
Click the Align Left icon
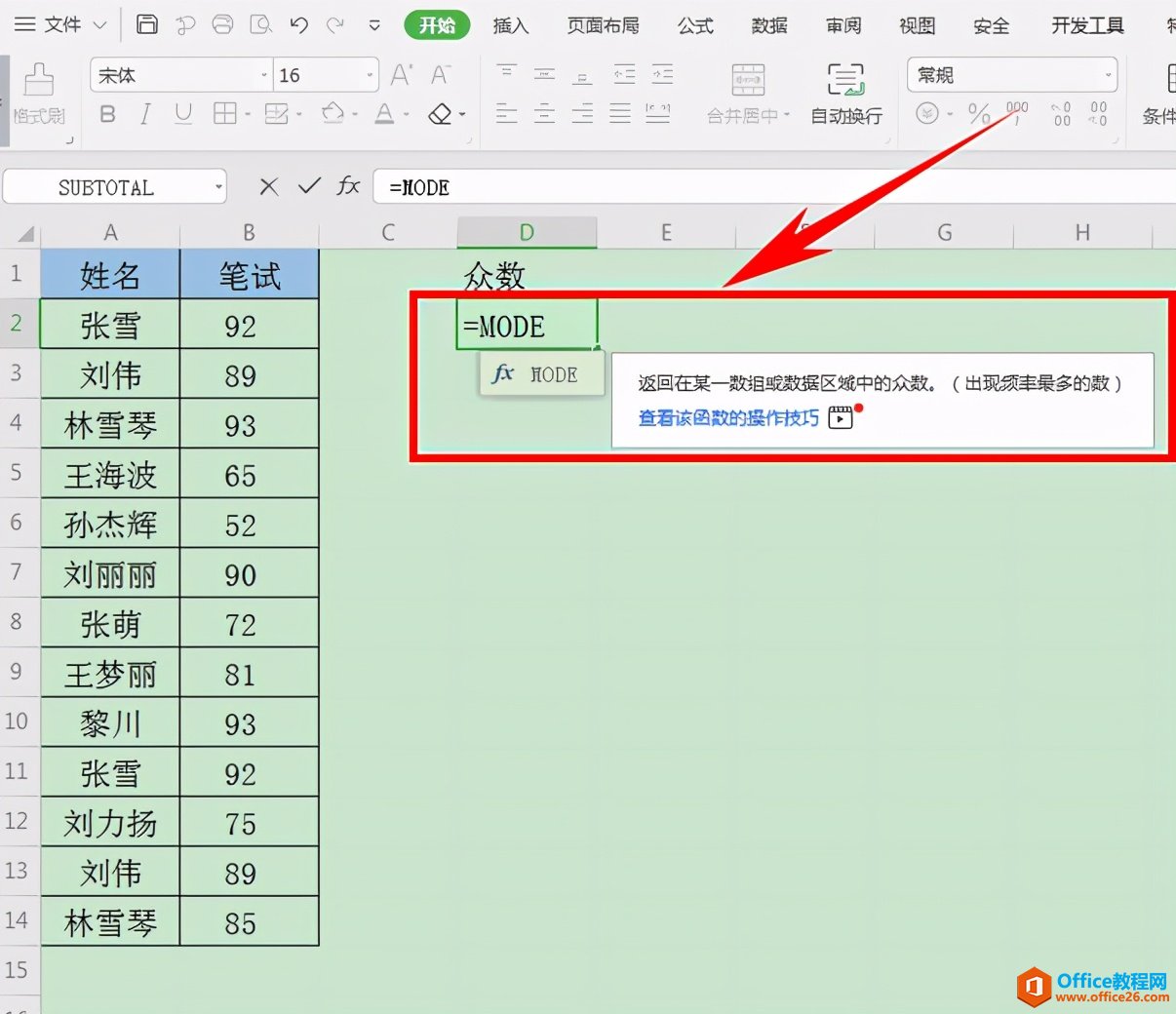pyautogui.click(x=506, y=114)
